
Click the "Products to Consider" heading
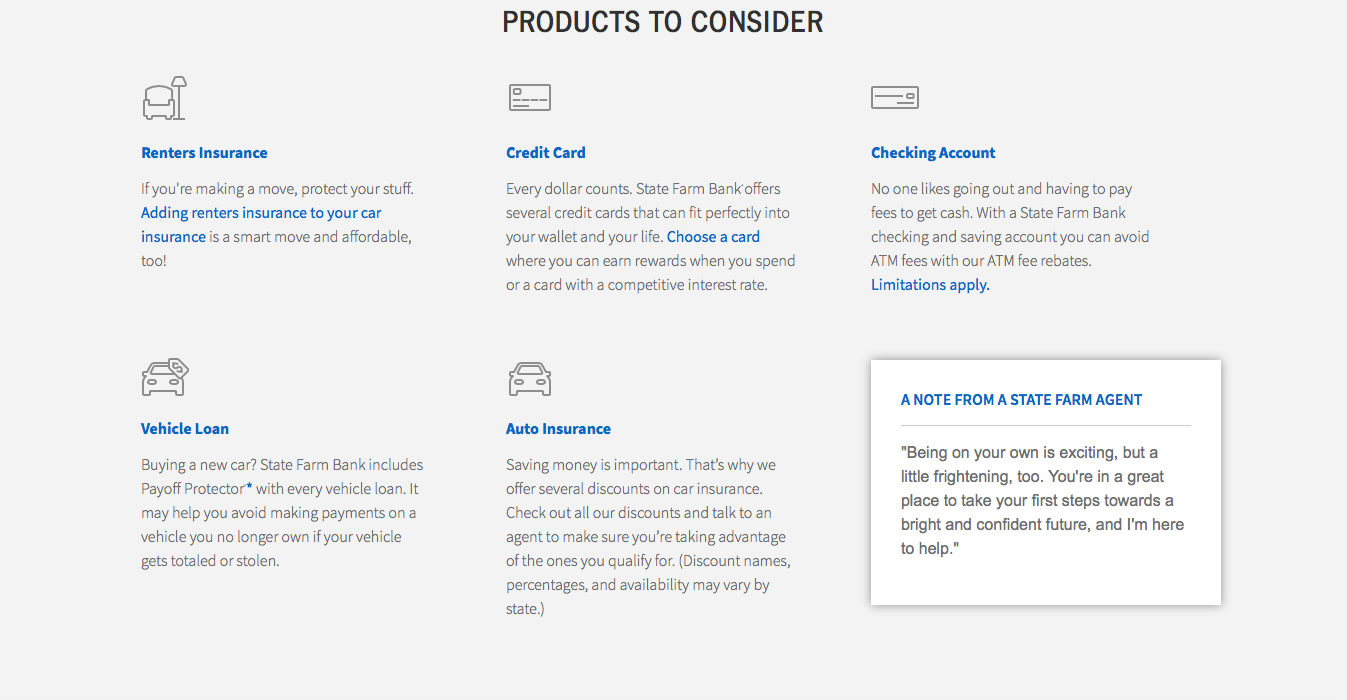pos(662,22)
